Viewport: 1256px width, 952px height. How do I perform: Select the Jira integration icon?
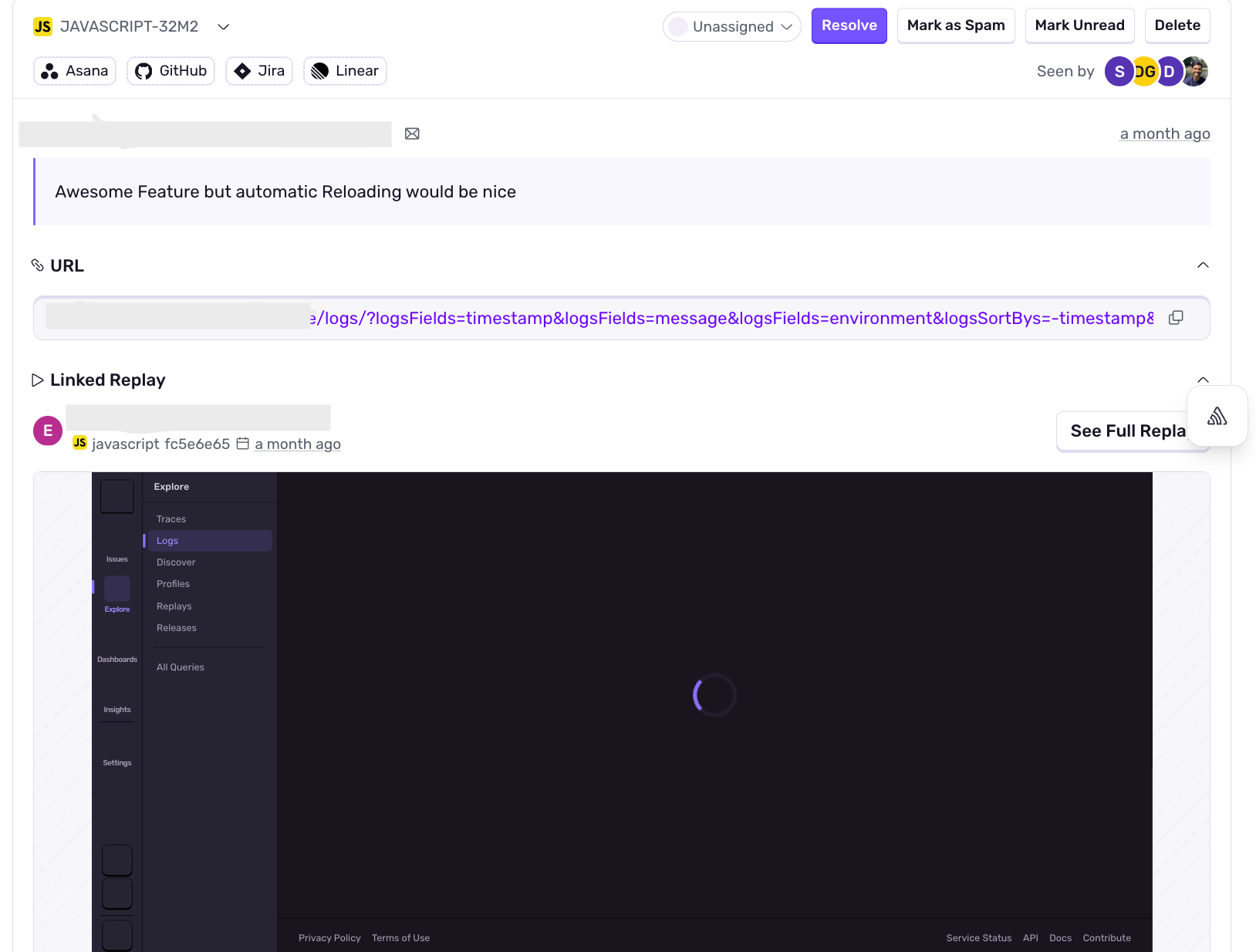[242, 71]
